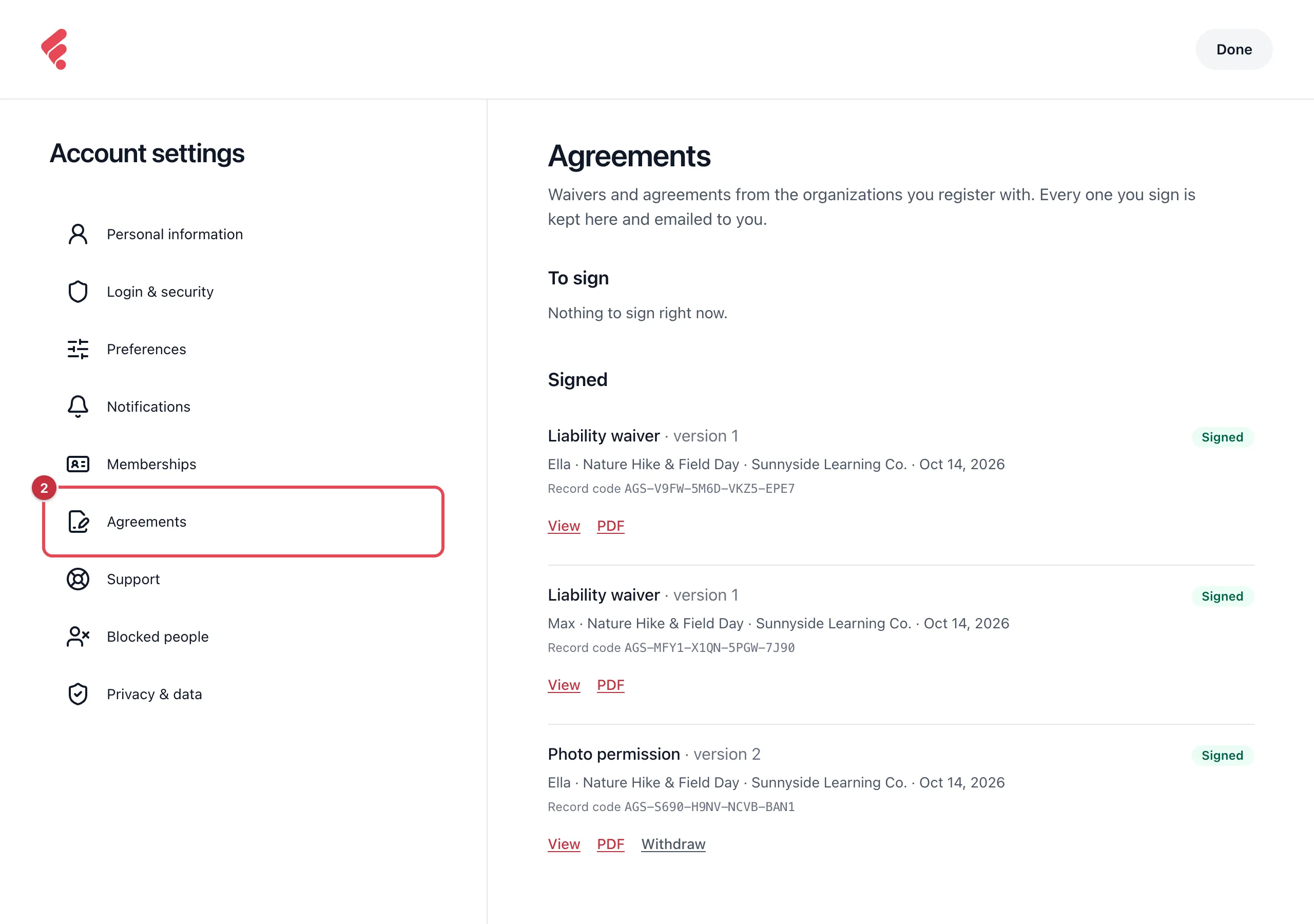Download PDF of Ella's Liability waiver
Viewport: 1314px width, 924px height.
click(x=611, y=526)
